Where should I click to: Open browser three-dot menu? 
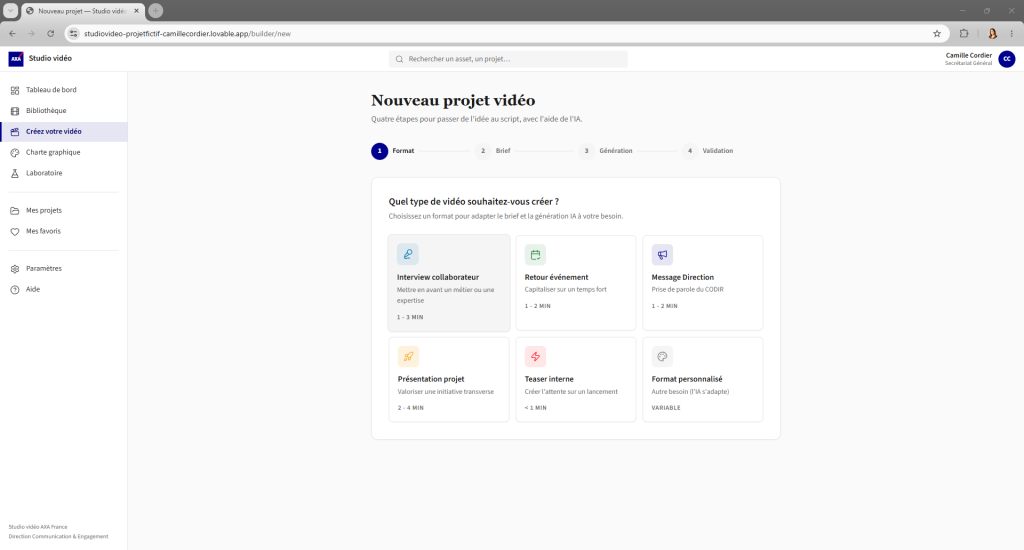1012,34
